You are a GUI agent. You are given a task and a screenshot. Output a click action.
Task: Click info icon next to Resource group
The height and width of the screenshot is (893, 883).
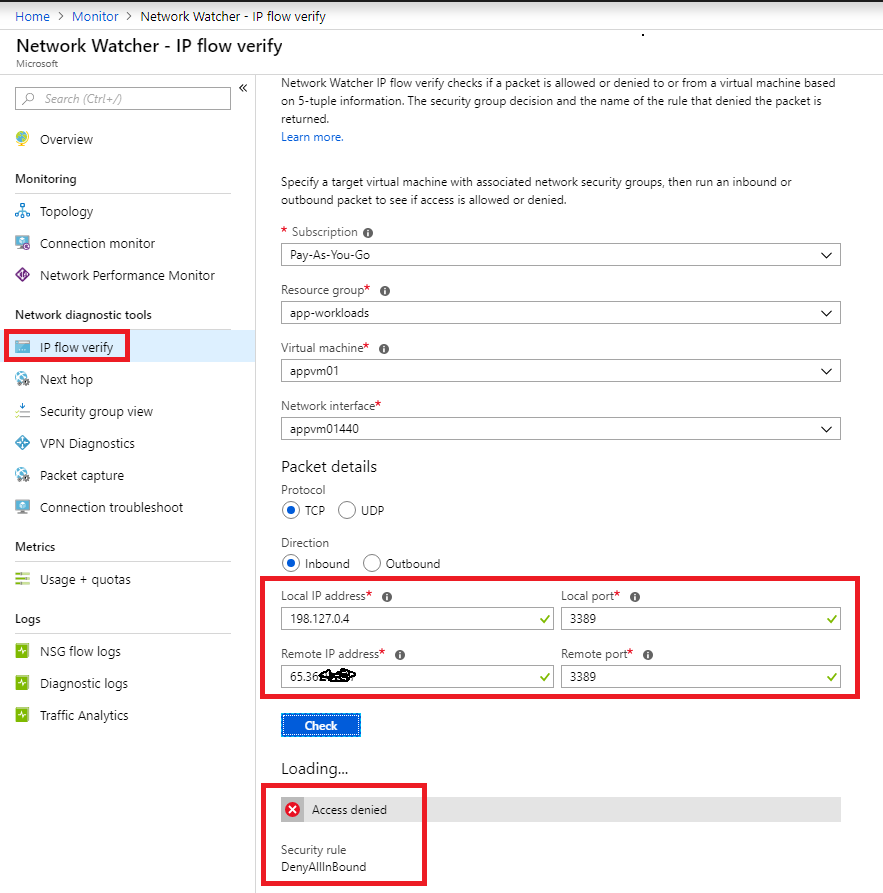point(385,291)
